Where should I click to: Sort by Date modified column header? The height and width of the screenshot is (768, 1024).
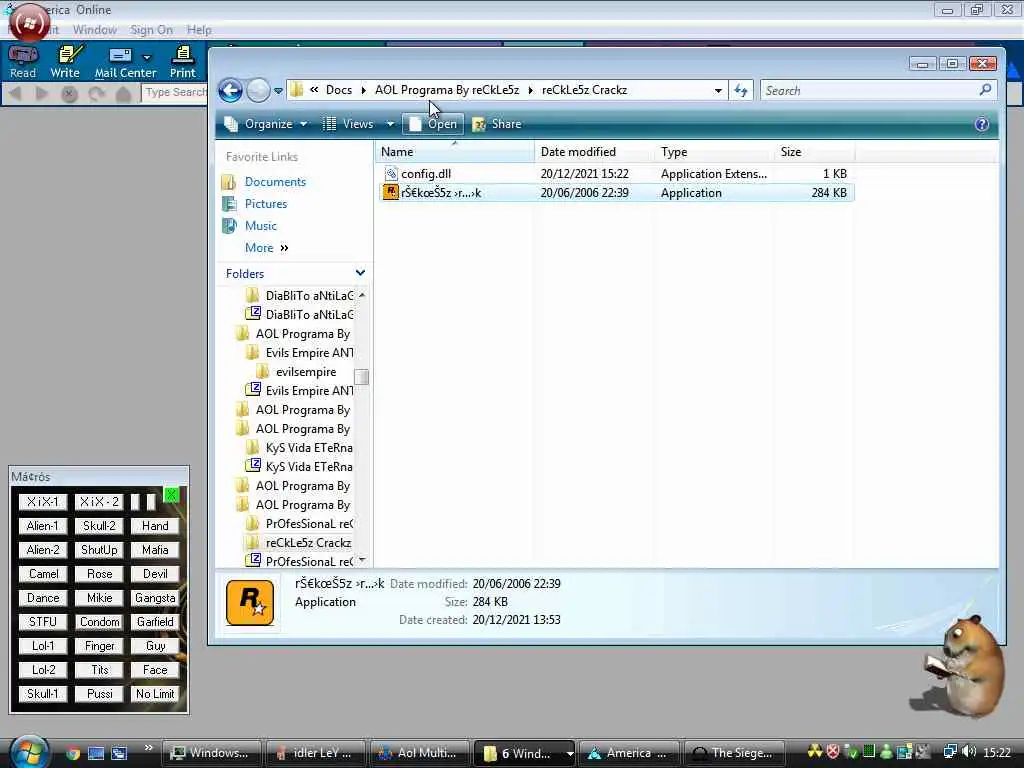[594, 152]
